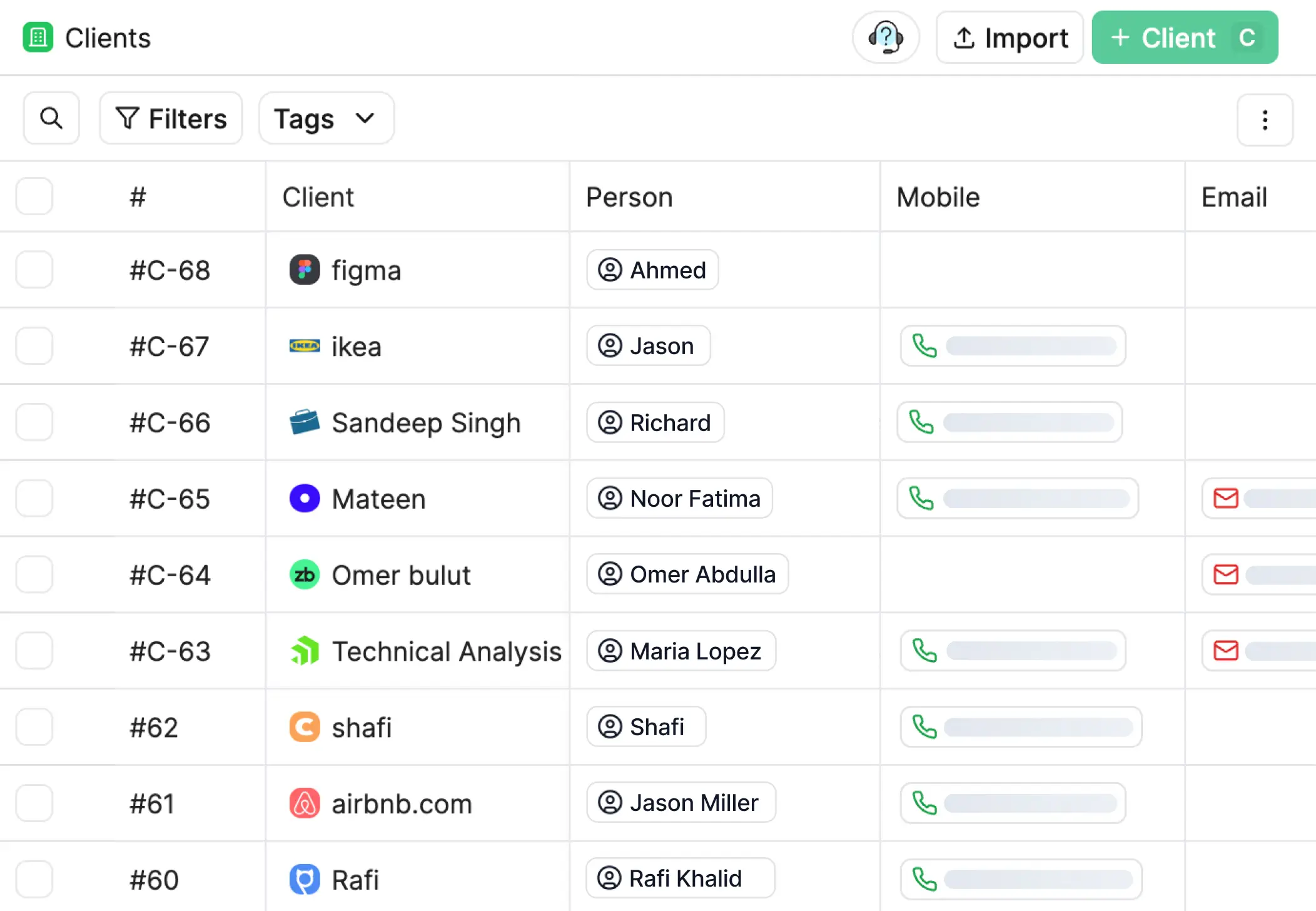Open the Filters panel
Screen dimensions: 1316x911
tap(171, 118)
